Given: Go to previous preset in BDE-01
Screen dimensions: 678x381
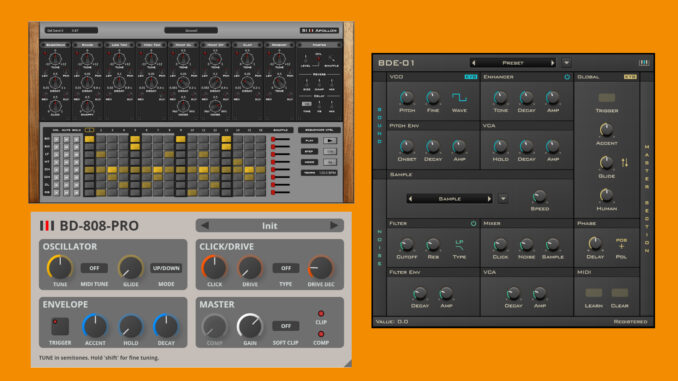Looking at the screenshot, I should point(474,63).
